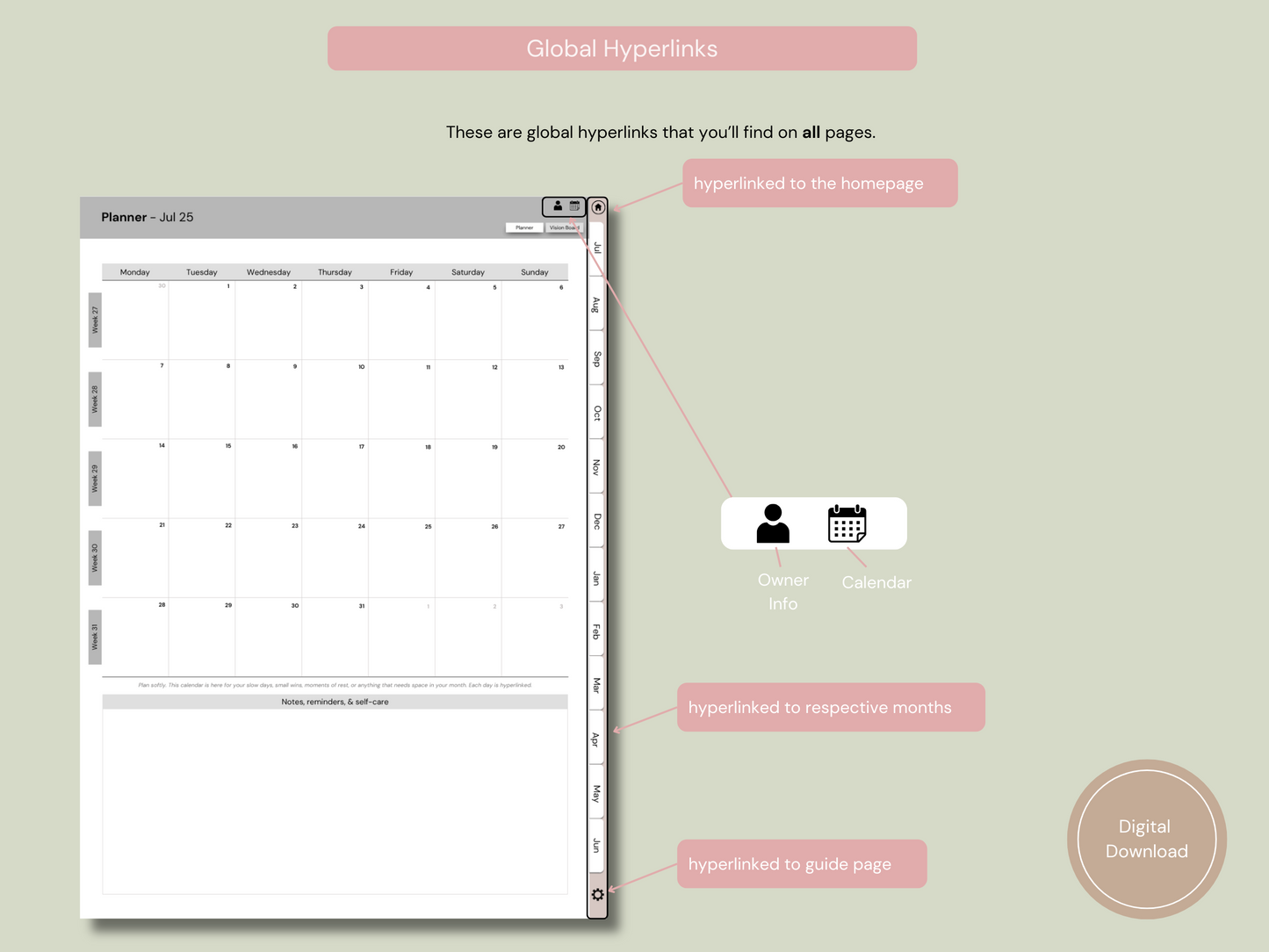This screenshot has width=1269, height=952.
Task: Switch to the Jan month tab
Action: point(596,577)
